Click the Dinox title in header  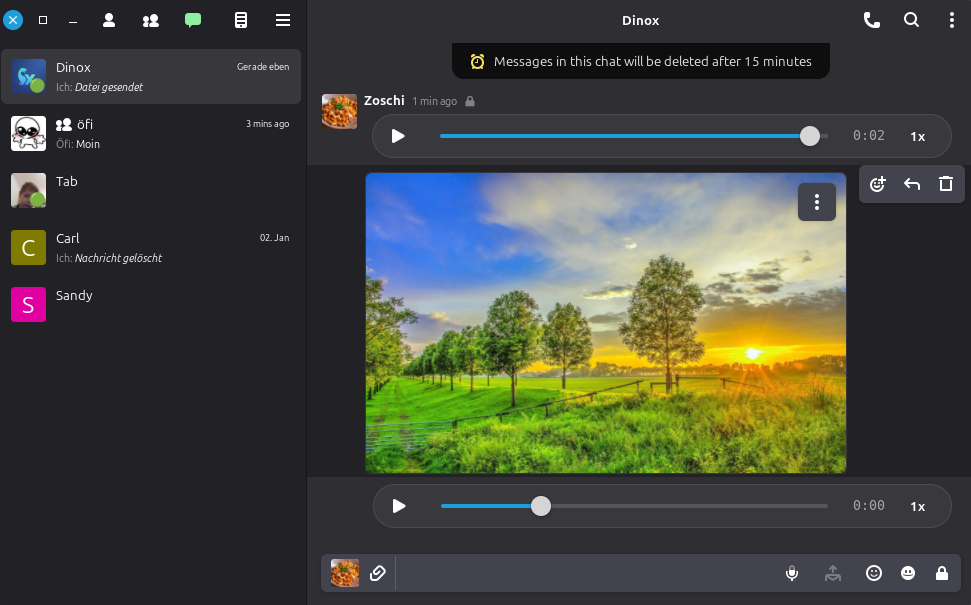[x=640, y=20]
